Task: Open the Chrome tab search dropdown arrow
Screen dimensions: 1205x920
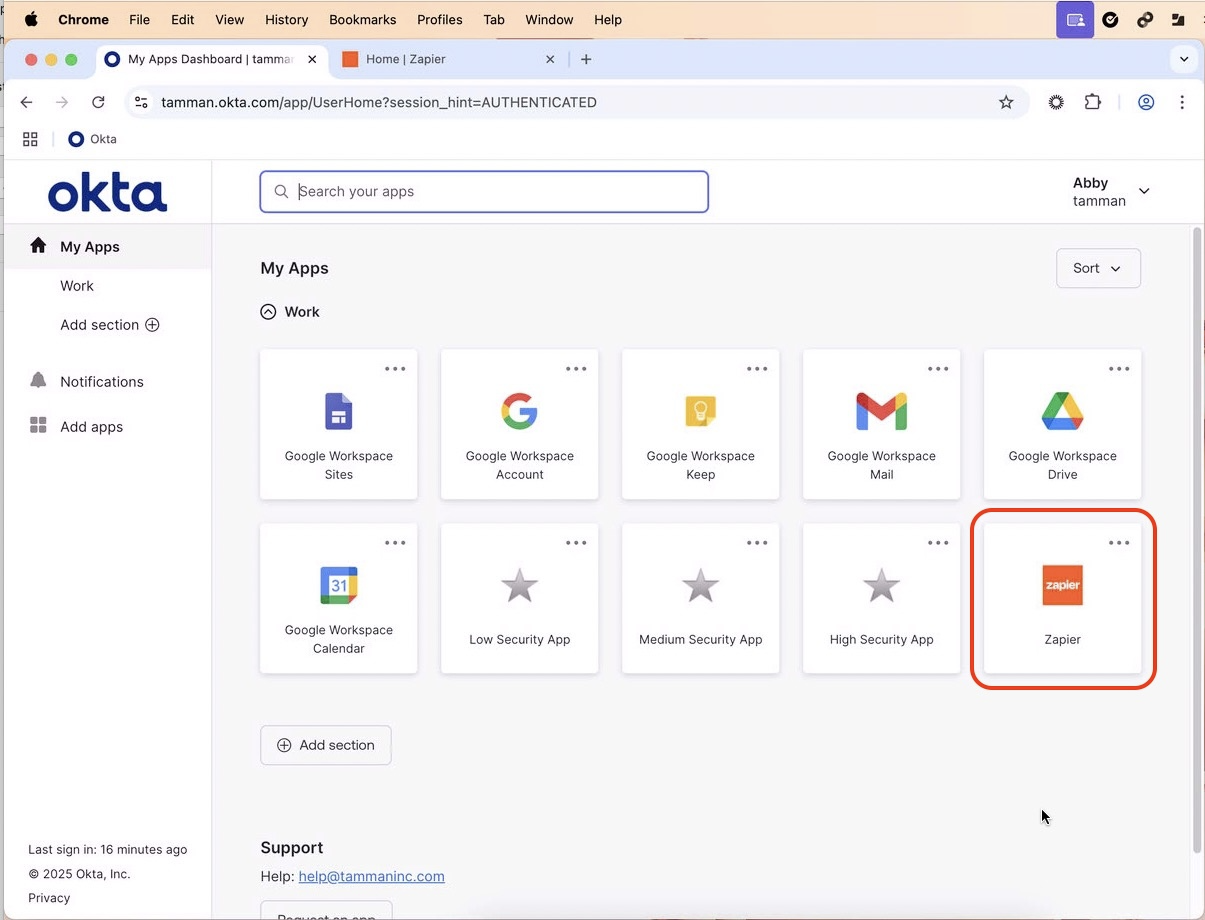Action: click(x=1184, y=59)
